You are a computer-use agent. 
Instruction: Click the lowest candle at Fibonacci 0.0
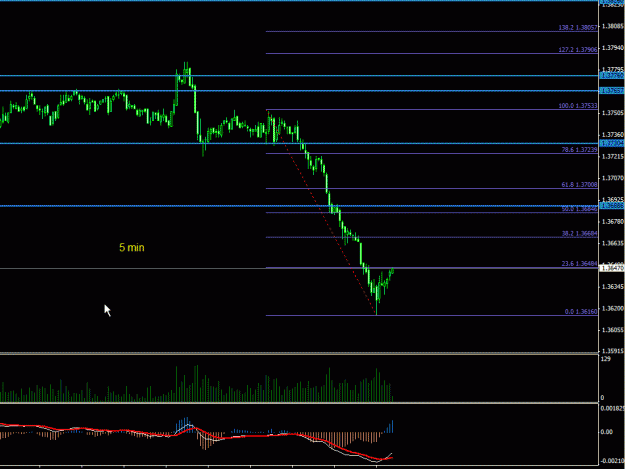point(377,300)
